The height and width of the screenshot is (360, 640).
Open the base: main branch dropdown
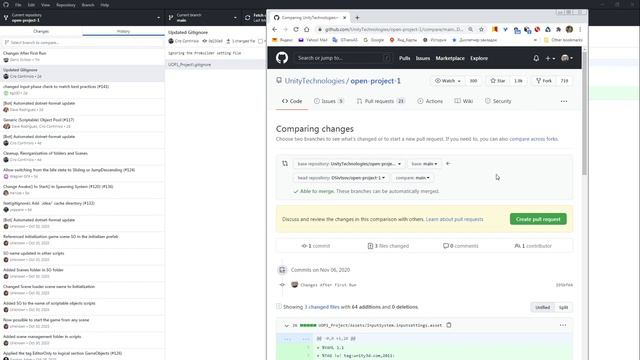click(x=424, y=164)
